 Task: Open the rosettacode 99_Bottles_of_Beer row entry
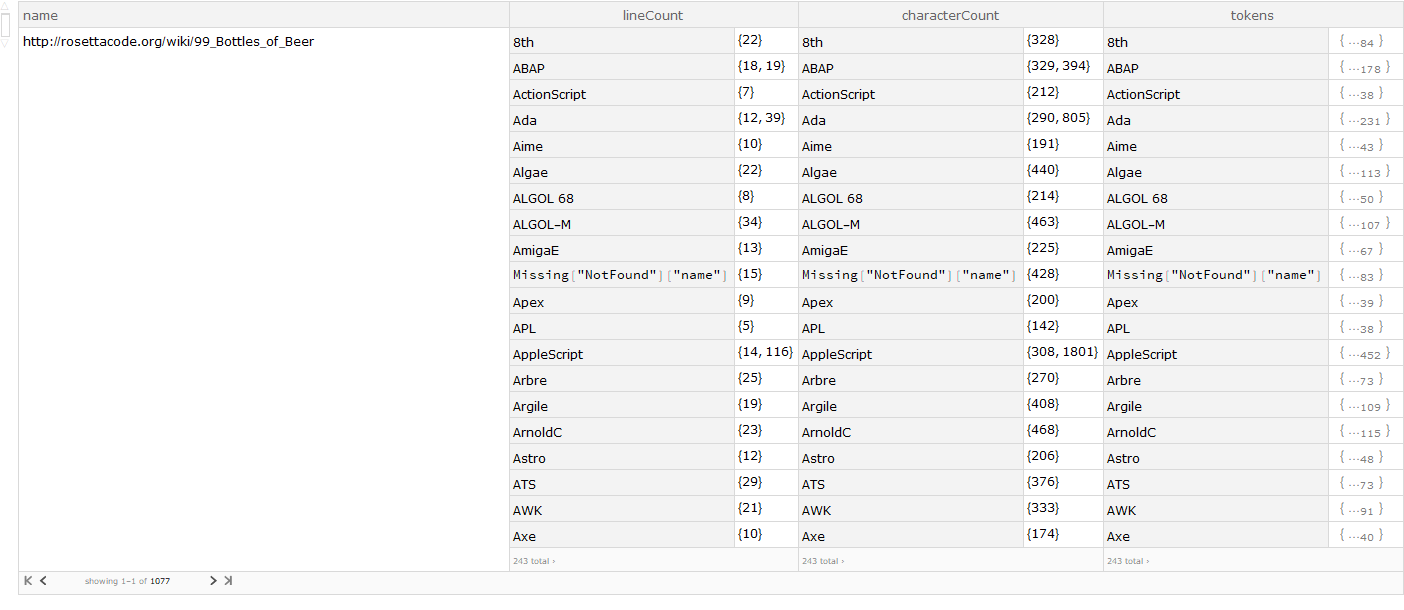coord(168,42)
